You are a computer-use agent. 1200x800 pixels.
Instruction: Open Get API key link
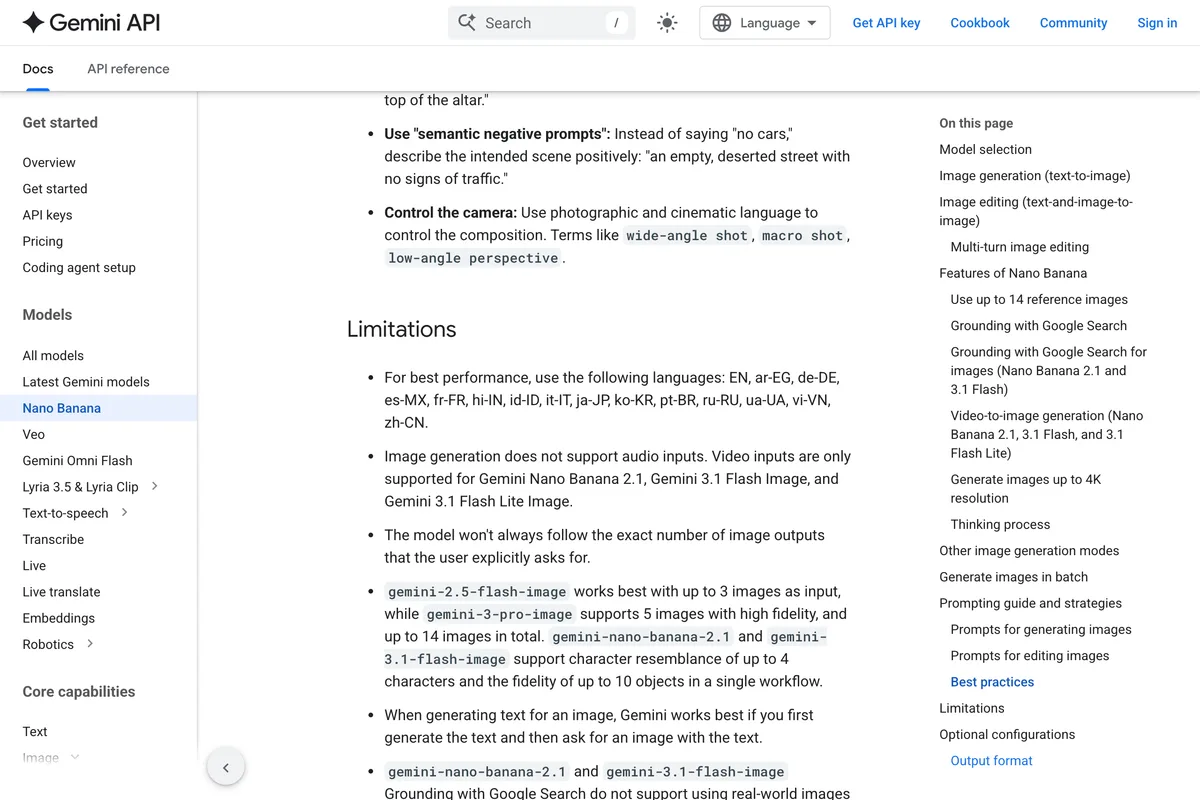coord(886,23)
